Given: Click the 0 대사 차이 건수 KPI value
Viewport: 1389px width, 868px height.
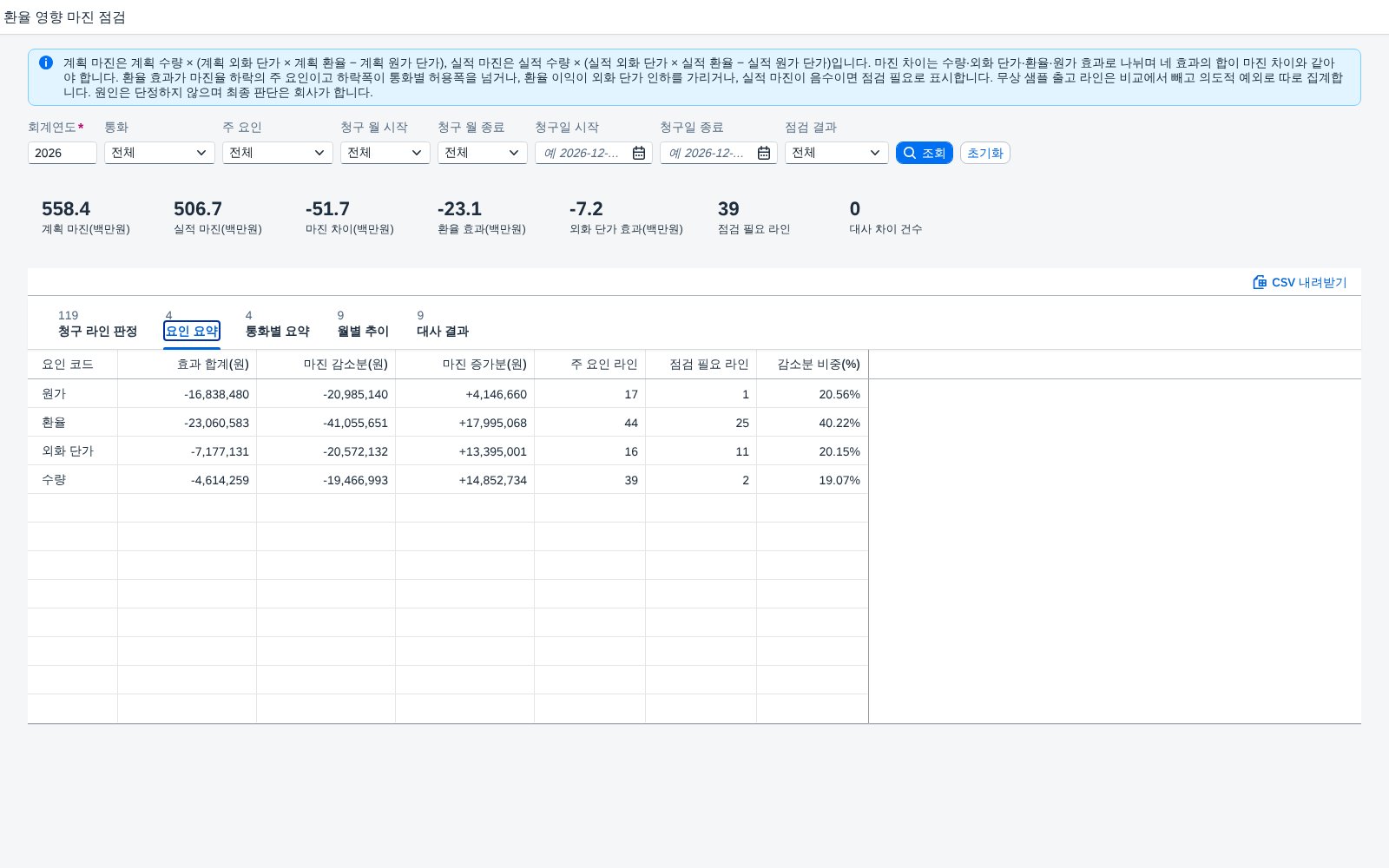Looking at the screenshot, I should (x=855, y=209).
